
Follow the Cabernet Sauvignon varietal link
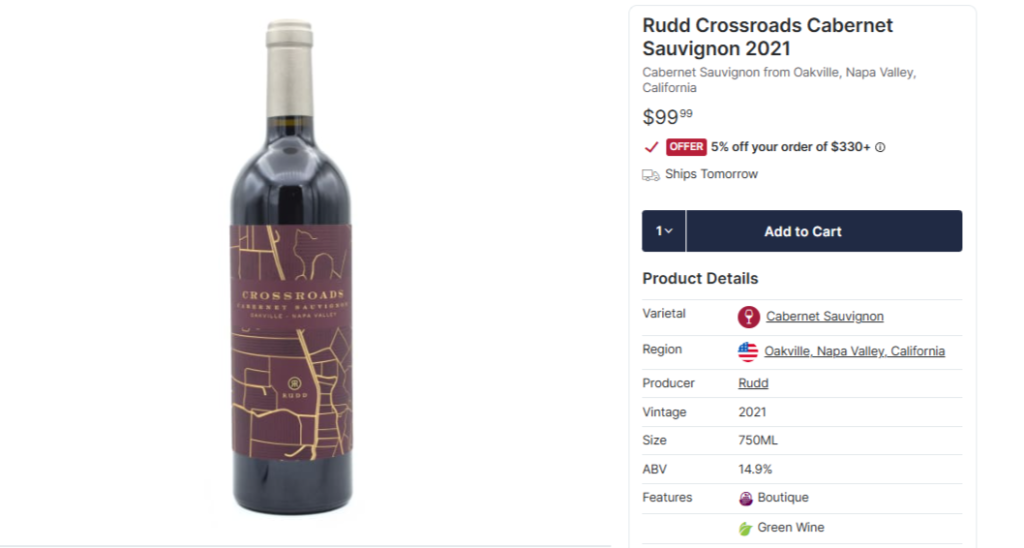coord(825,317)
